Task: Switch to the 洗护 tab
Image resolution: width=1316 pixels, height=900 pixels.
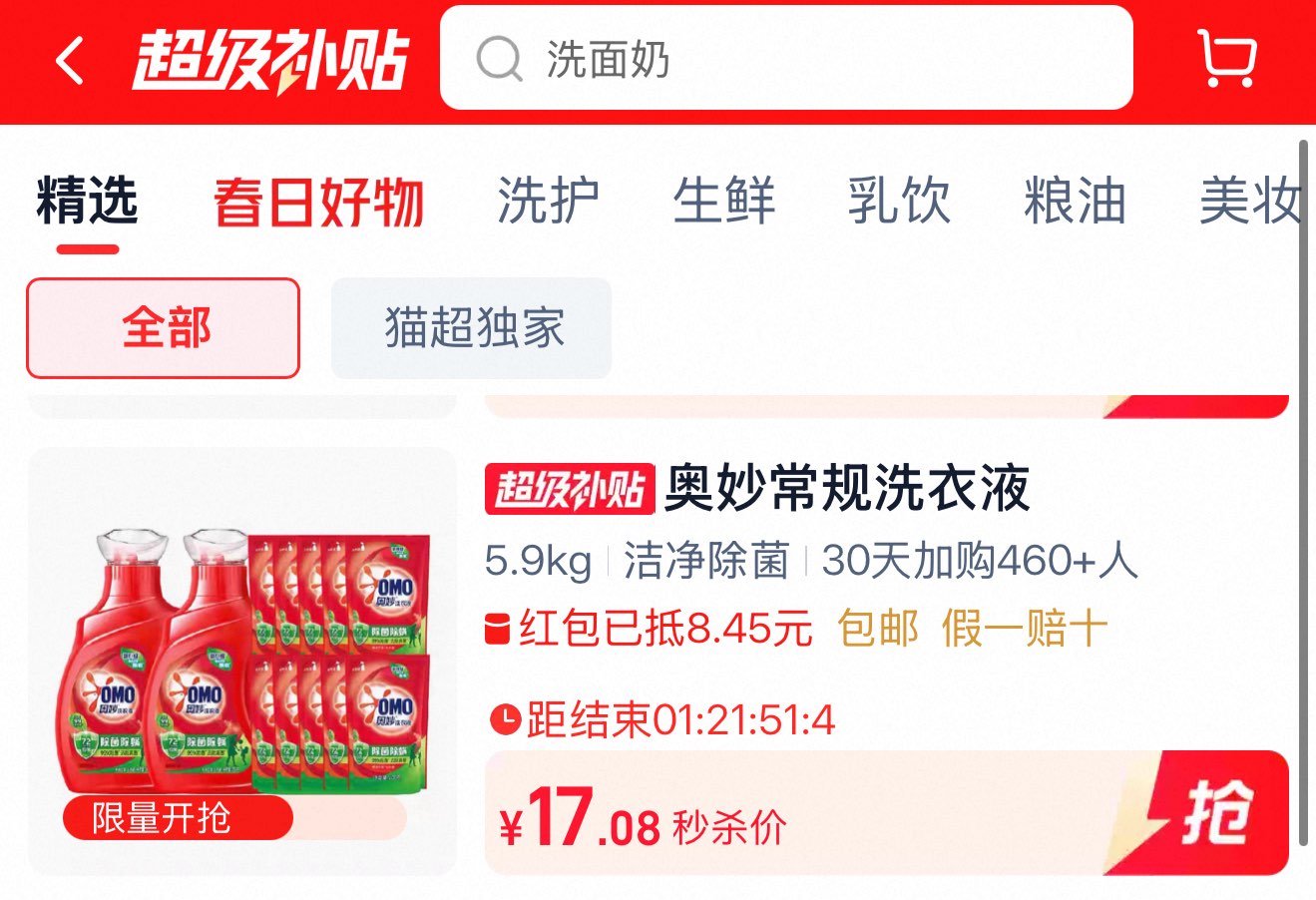Action: 549,201
